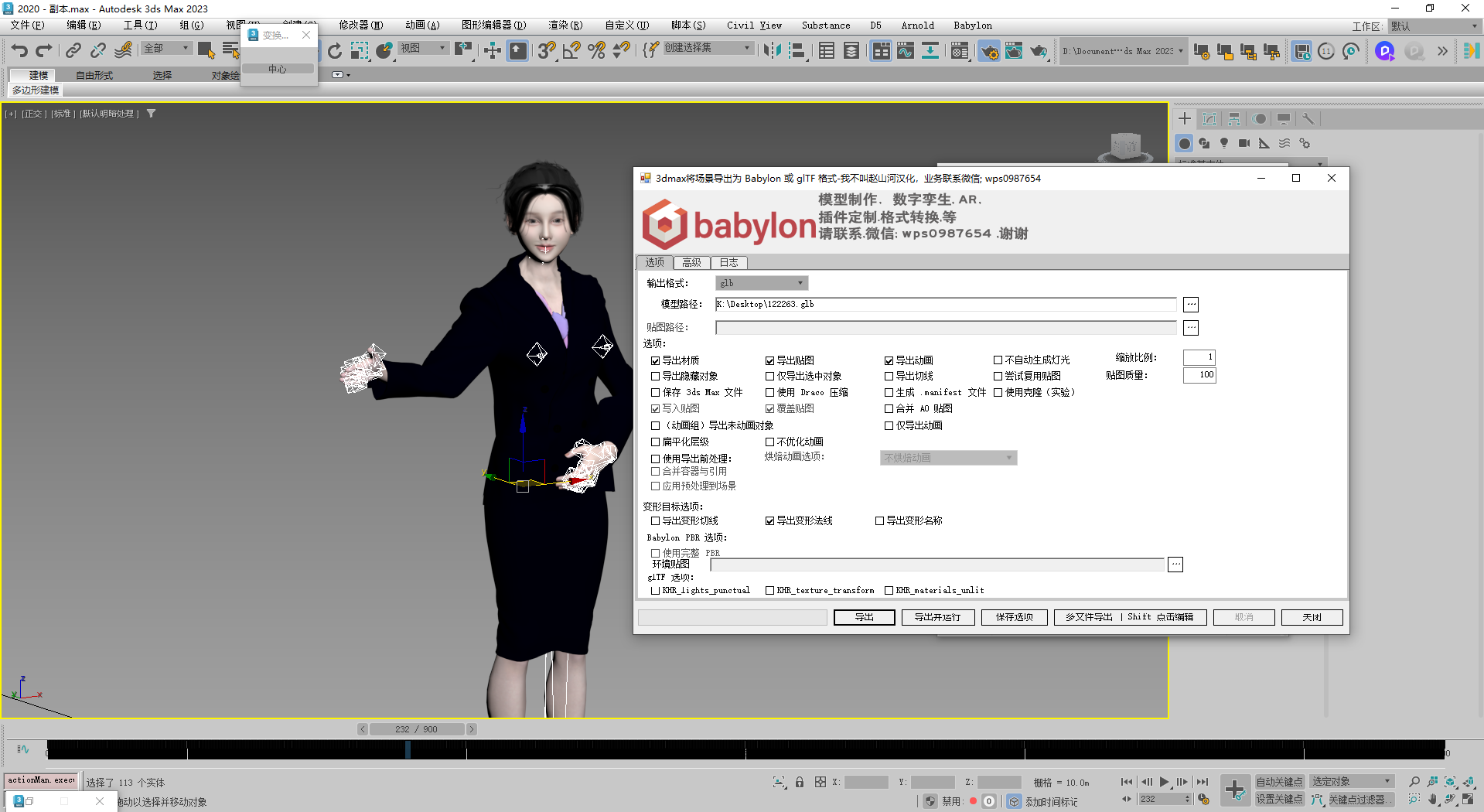Uncheck the 导出变形法线 checkbox
This screenshot has width=1484, height=812.
tap(769, 521)
